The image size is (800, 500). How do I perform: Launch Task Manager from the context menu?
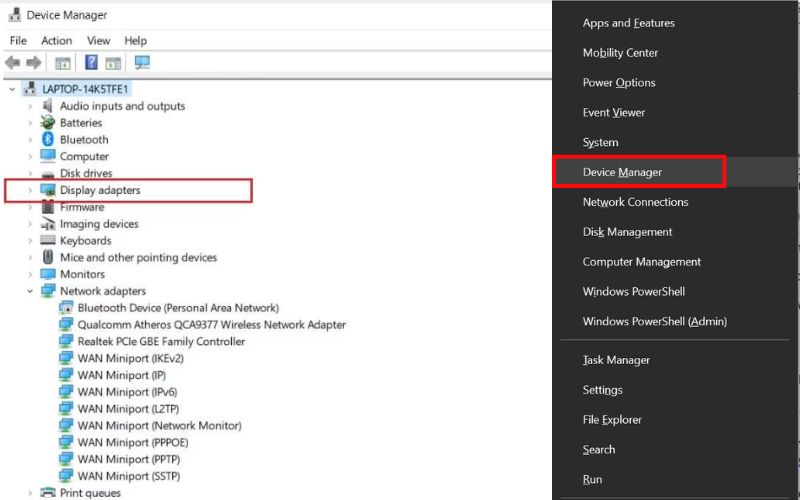(616, 360)
